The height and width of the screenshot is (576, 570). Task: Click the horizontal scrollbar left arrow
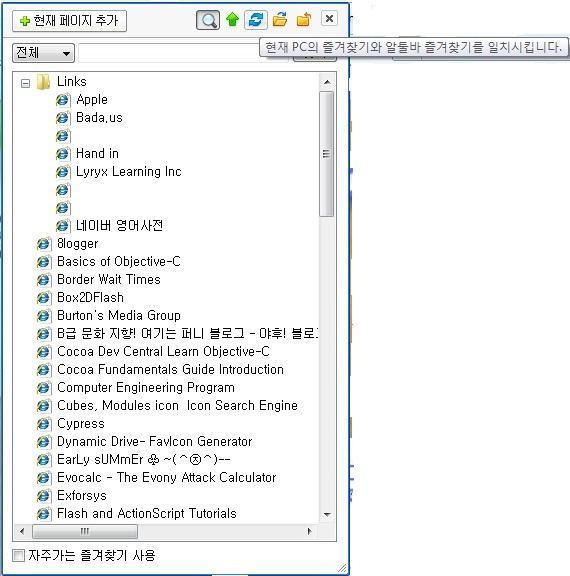pyautogui.click(x=22, y=531)
